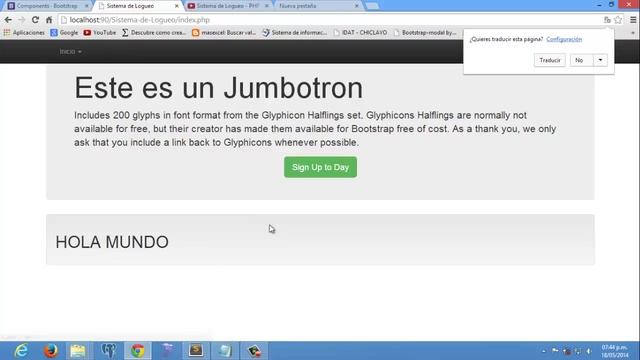Switch to the Nueva pestaña tab

point(317,6)
